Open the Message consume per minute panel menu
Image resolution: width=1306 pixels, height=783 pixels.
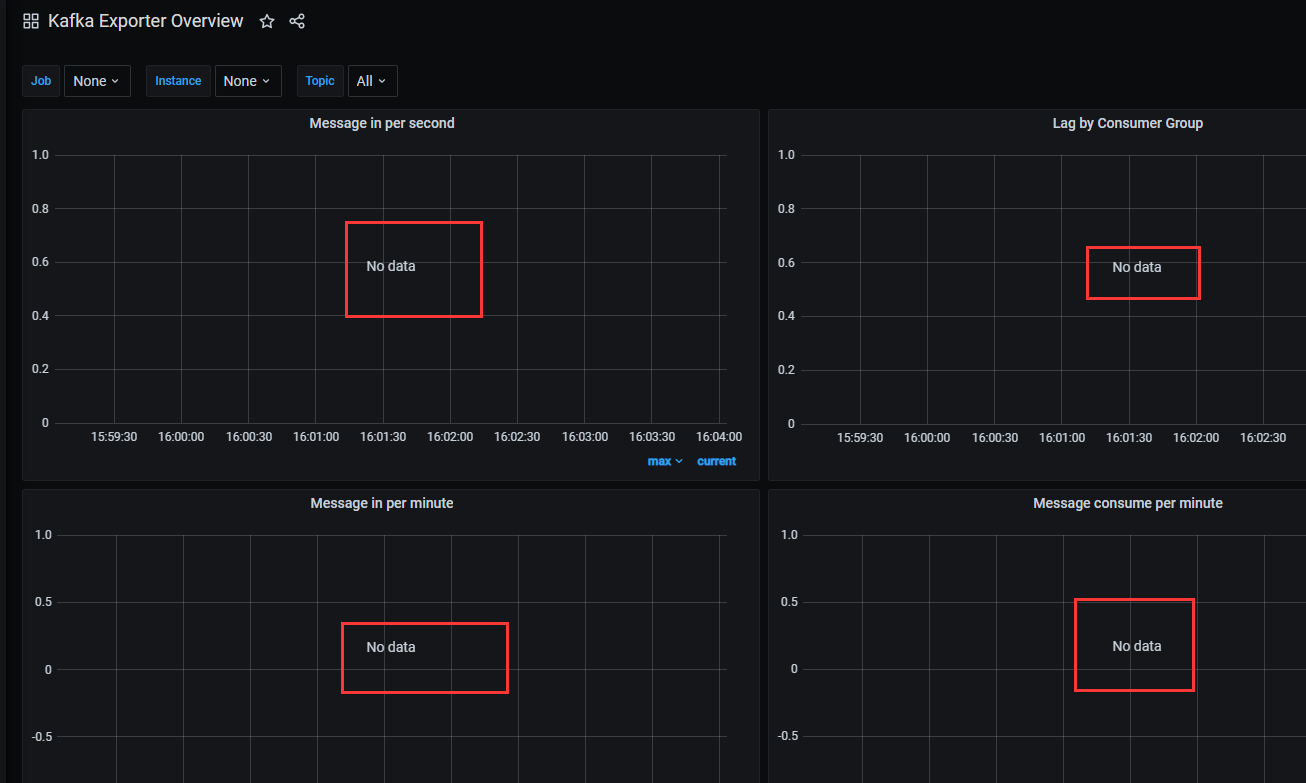click(1128, 503)
